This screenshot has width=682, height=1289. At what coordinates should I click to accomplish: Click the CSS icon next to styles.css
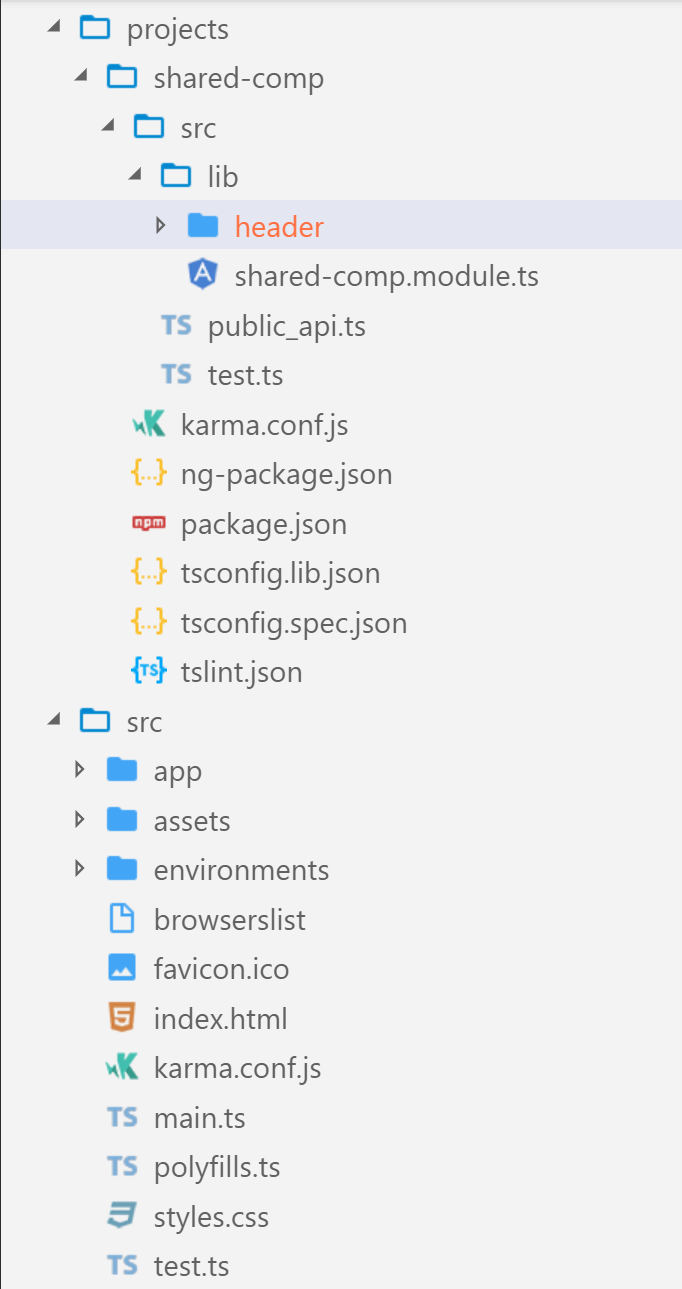[x=122, y=1216]
